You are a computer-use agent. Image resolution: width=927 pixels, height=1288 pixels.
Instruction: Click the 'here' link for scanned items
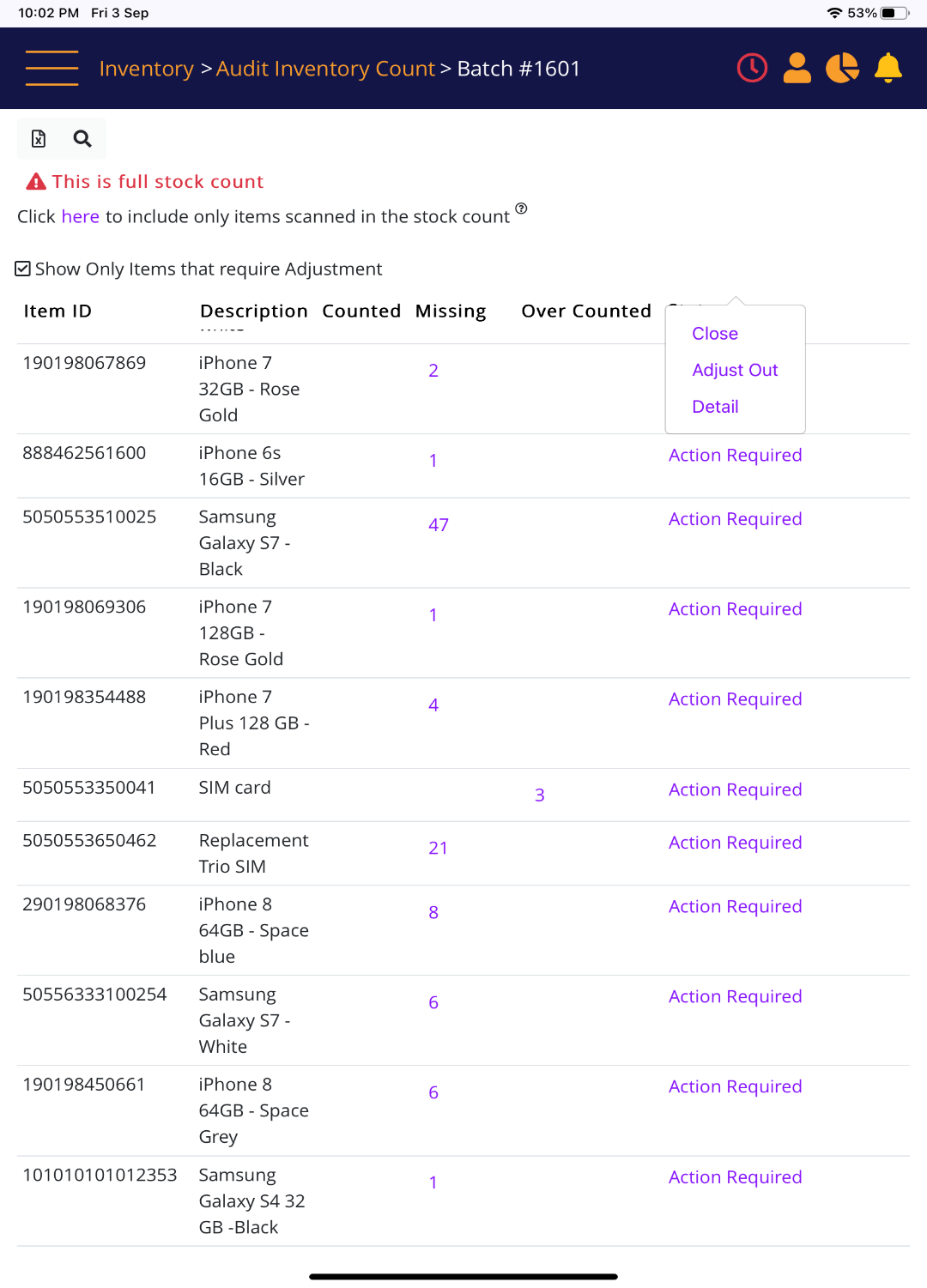coord(80,217)
